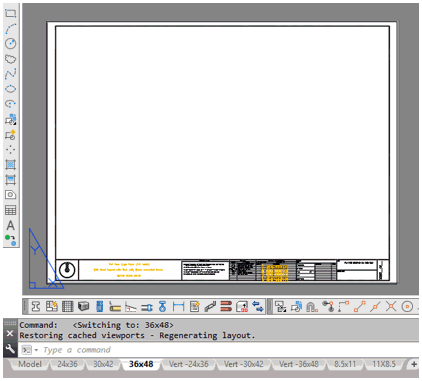Select Snap From tool
Viewport: 422px width, 381px height.
pos(344,306)
